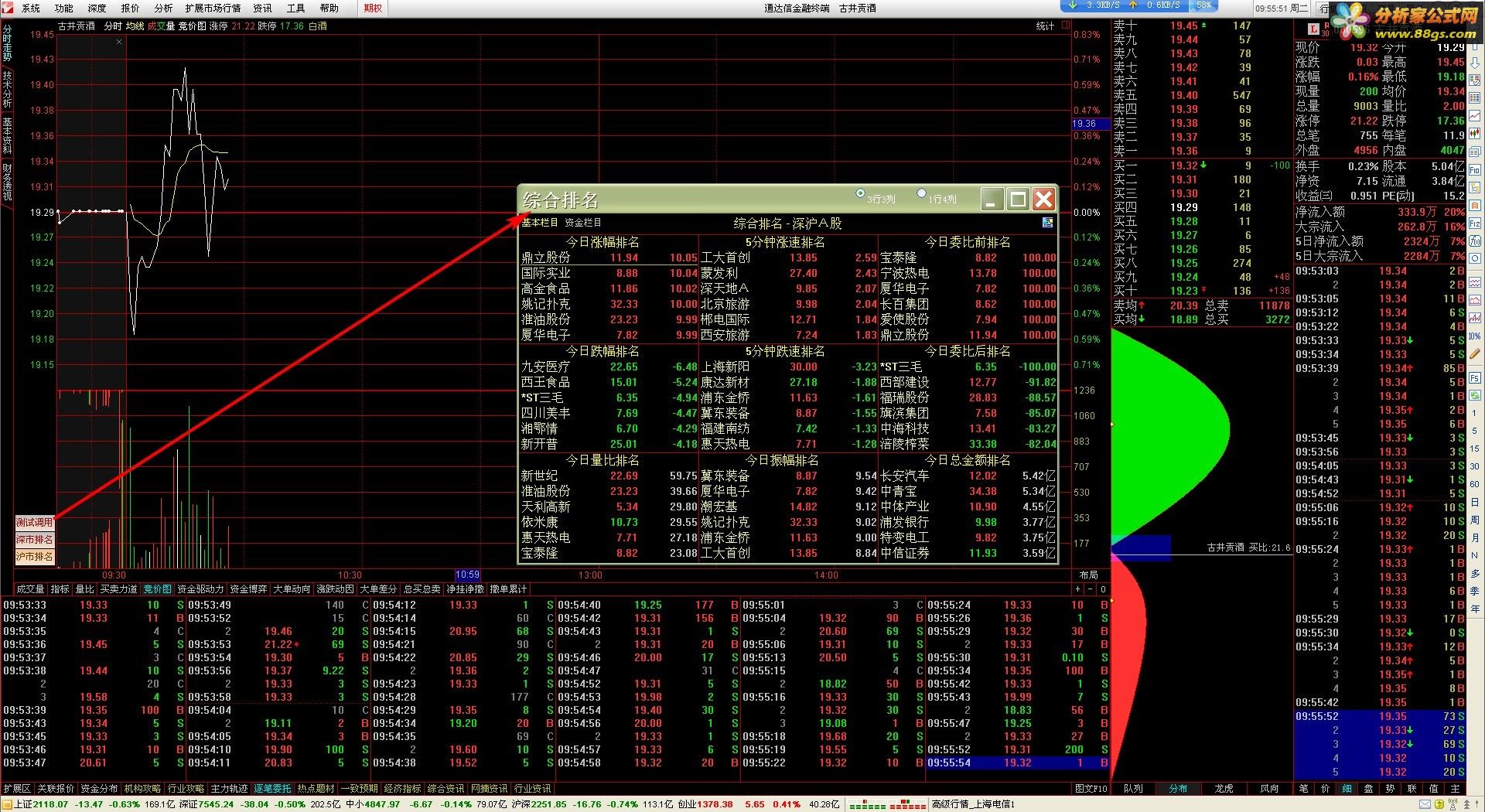
Task: Select the 笔 tick view tab
Action: (1304, 789)
